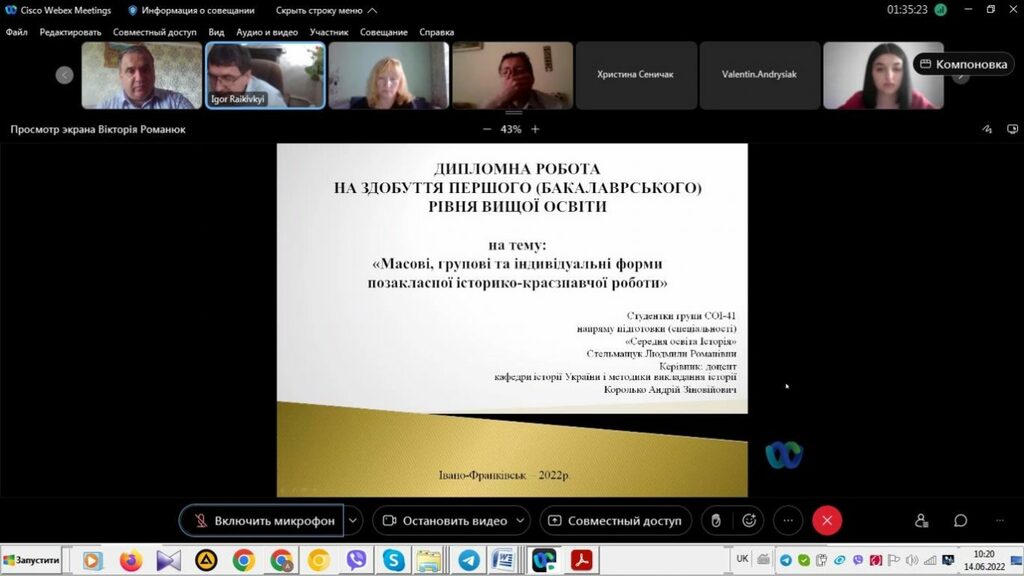Click the raise hand gesture icon

coord(714,520)
